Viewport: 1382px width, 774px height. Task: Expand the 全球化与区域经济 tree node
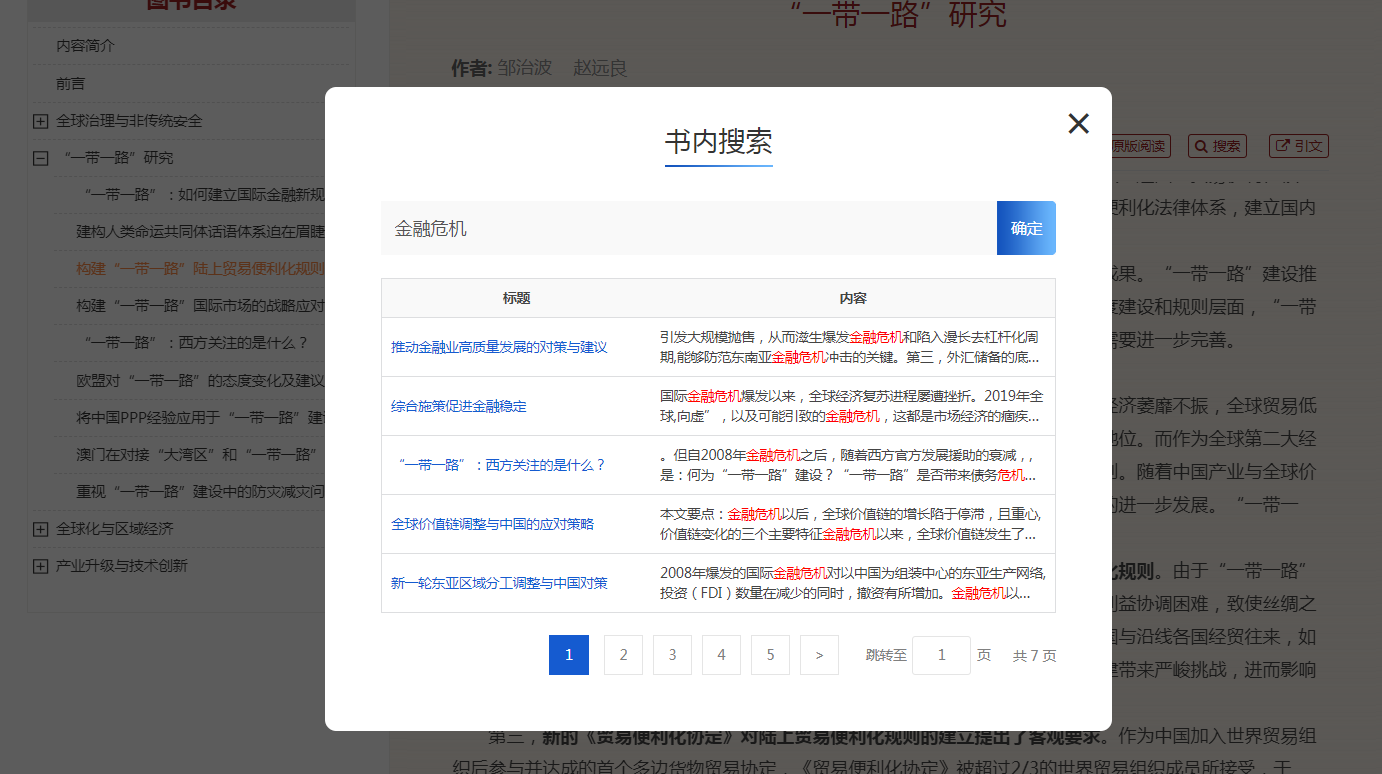[x=41, y=529]
